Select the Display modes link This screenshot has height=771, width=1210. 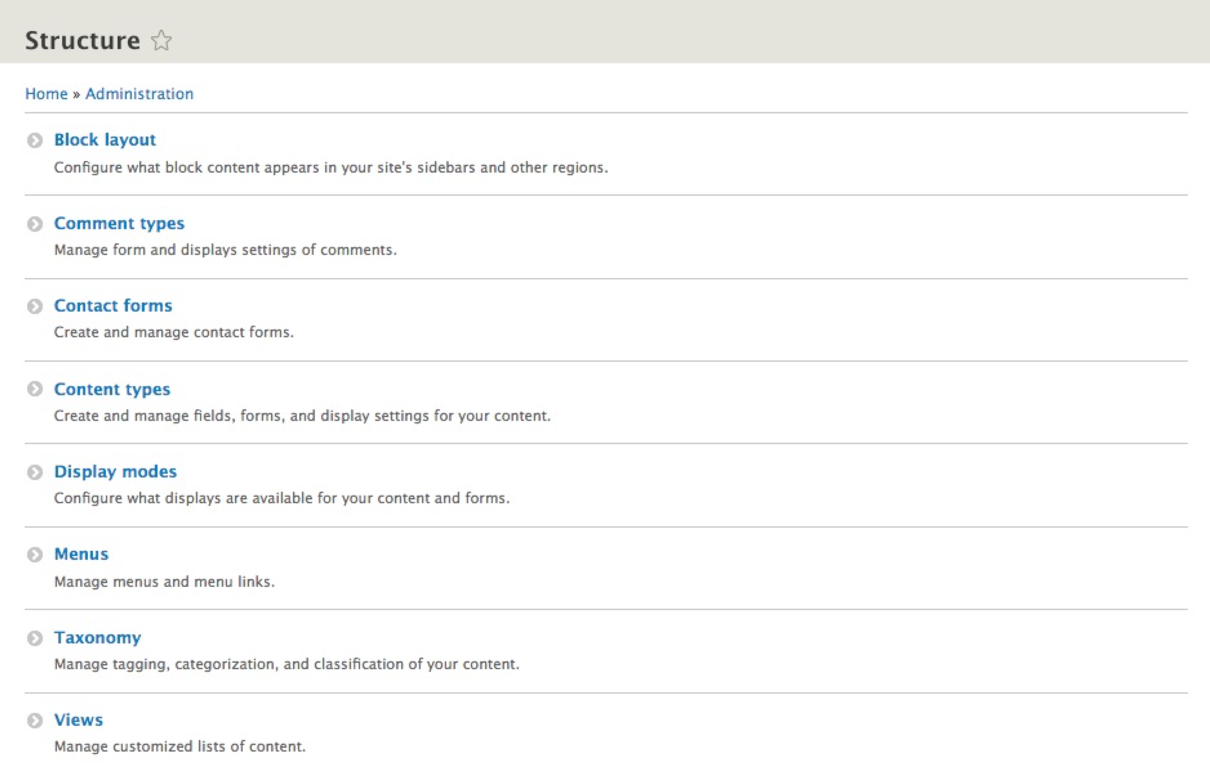115,471
